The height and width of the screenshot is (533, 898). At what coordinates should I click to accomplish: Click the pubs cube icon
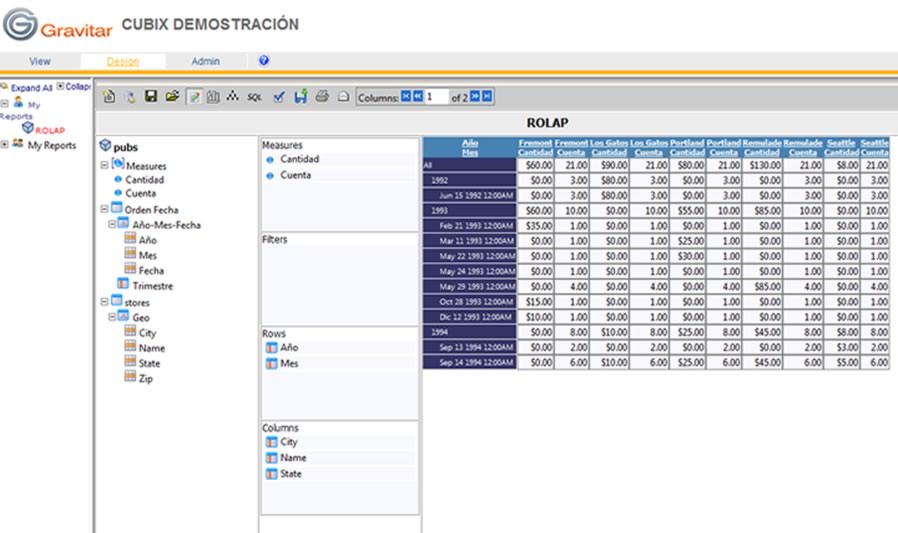(x=105, y=145)
